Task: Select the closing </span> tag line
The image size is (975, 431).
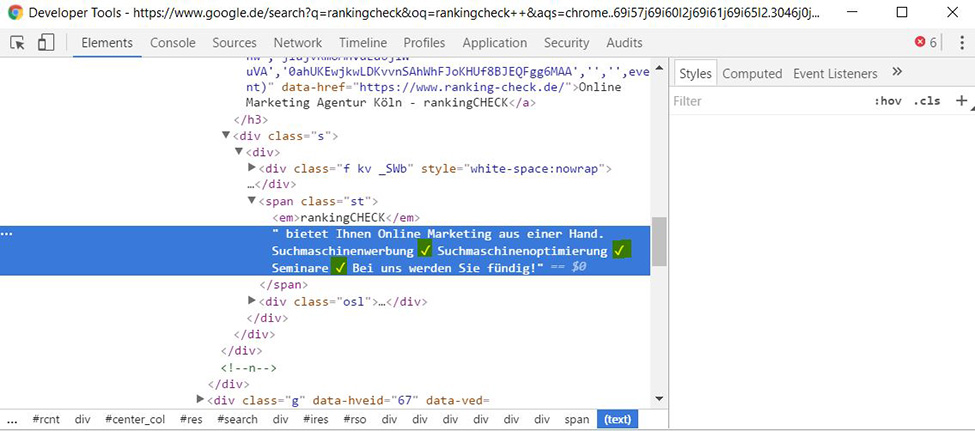Action: pyautogui.click(x=284, y=285)
